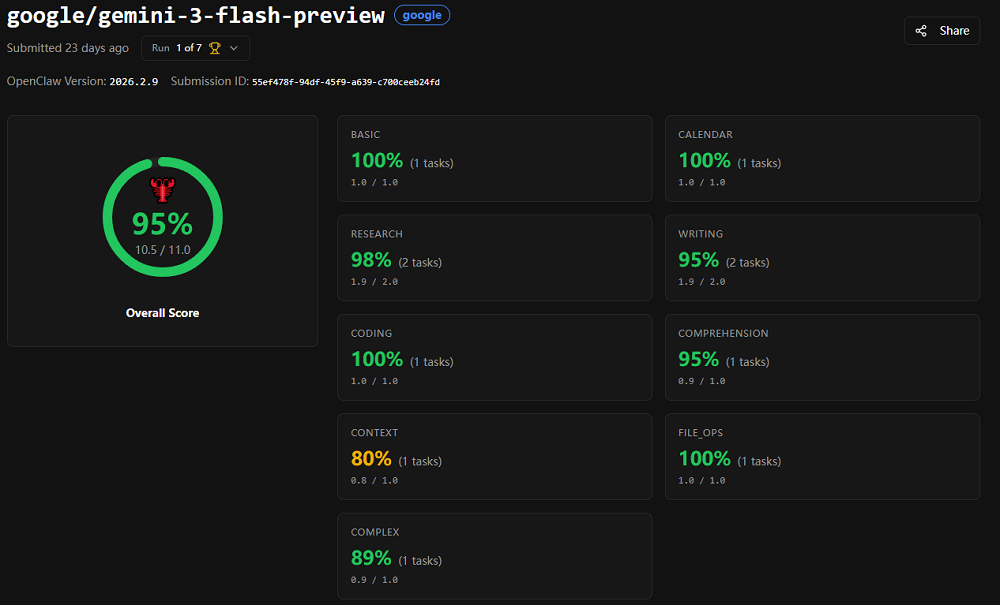Click the Overall Score label

(x=162, y=313)
